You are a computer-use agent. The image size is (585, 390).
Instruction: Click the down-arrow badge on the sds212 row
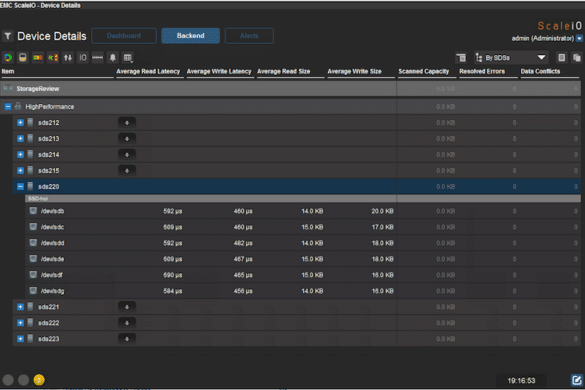(127, 123)
